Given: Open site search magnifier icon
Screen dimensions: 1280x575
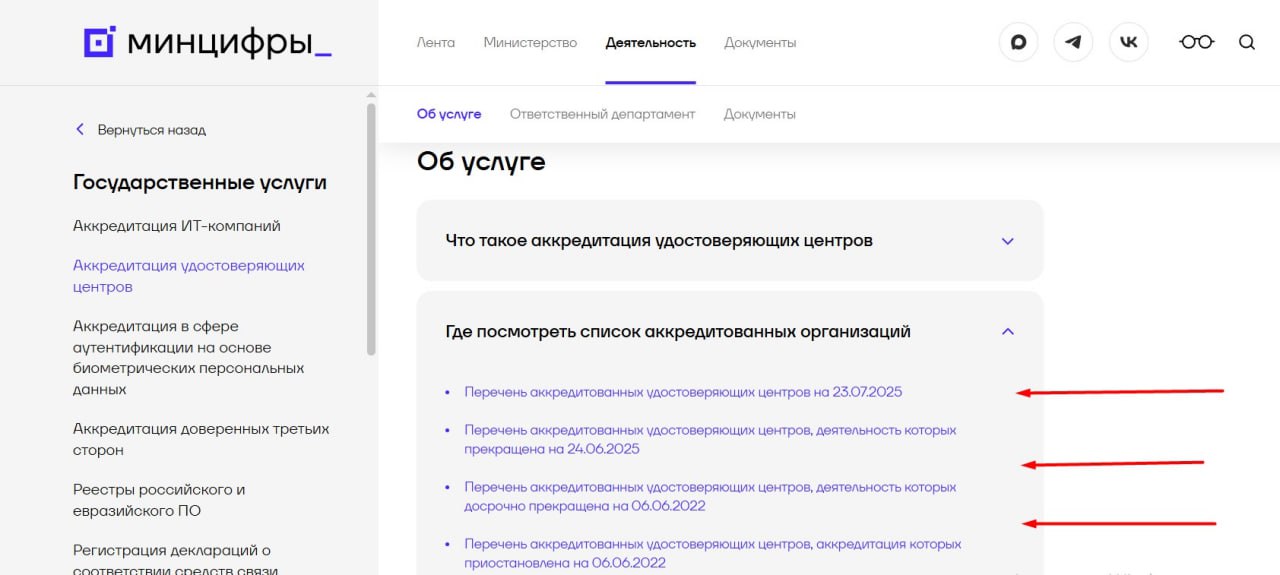Looking at the screenshot, I should pos(1246,42).
